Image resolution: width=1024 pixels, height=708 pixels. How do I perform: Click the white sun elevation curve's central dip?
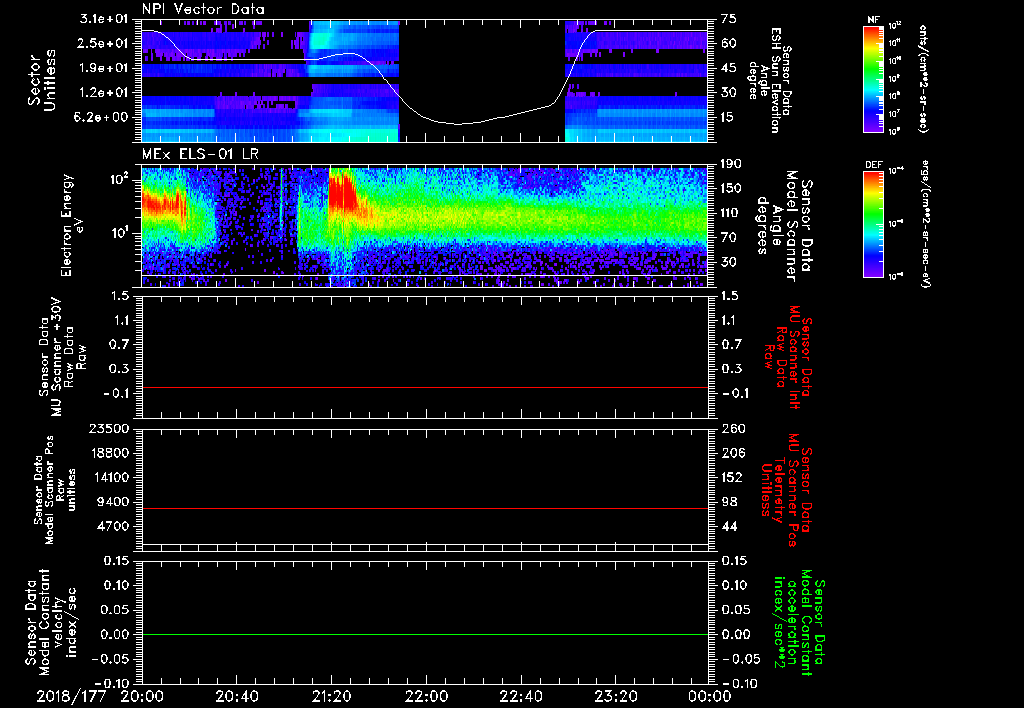458,123
